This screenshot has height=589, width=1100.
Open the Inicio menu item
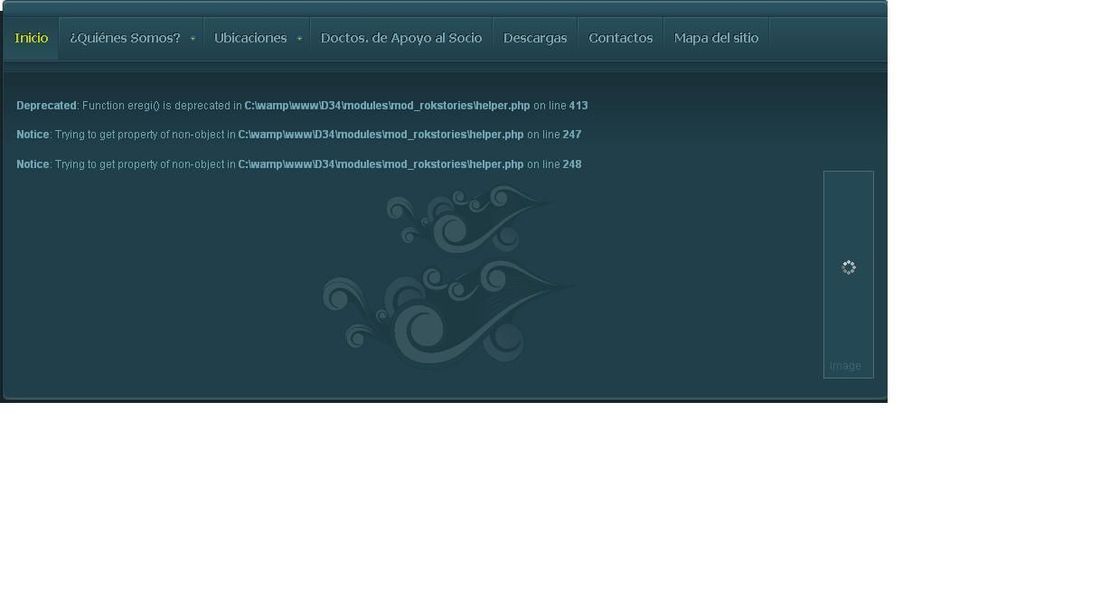(32, 38)
